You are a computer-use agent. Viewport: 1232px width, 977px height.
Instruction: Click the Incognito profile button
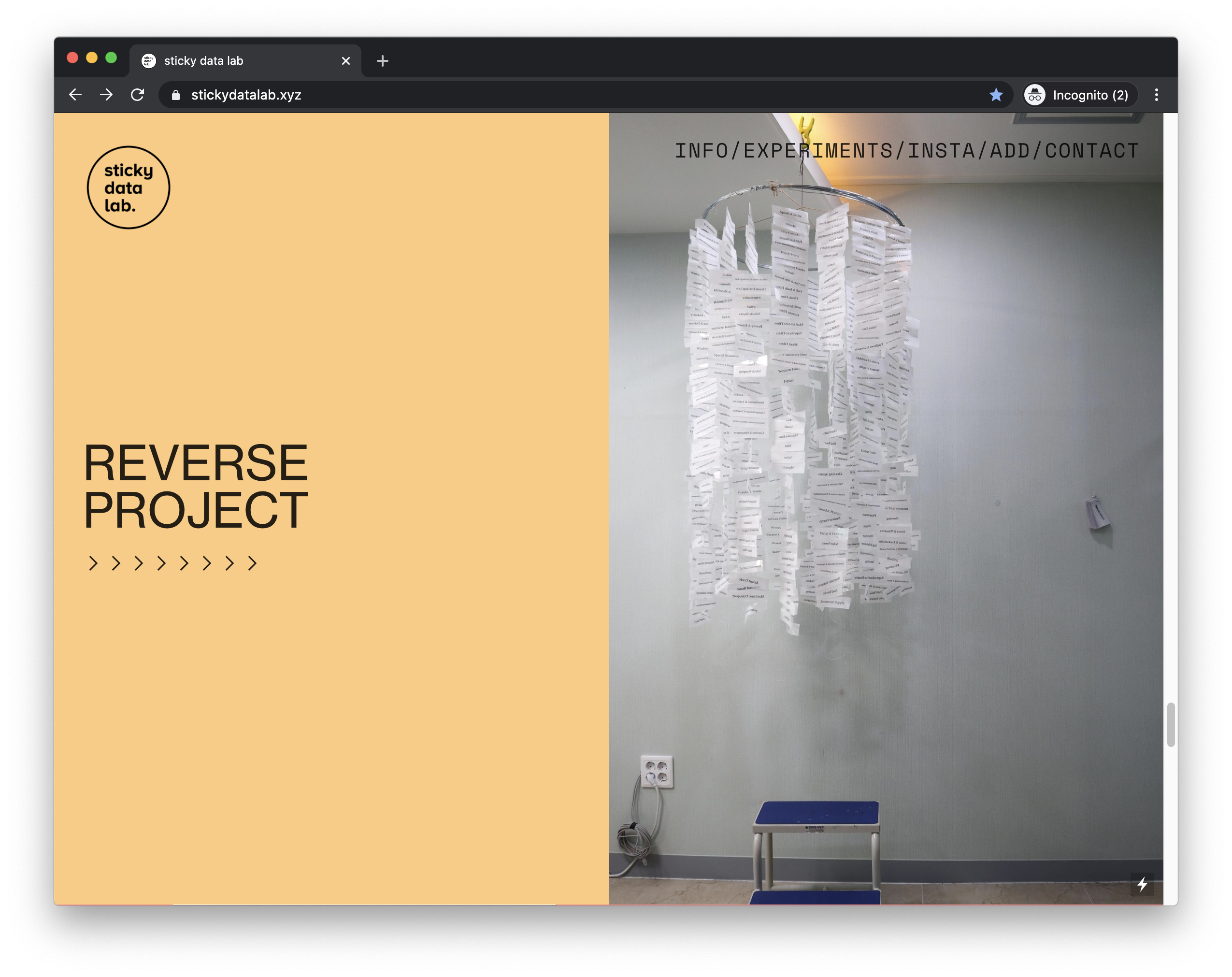point(1079,95)
